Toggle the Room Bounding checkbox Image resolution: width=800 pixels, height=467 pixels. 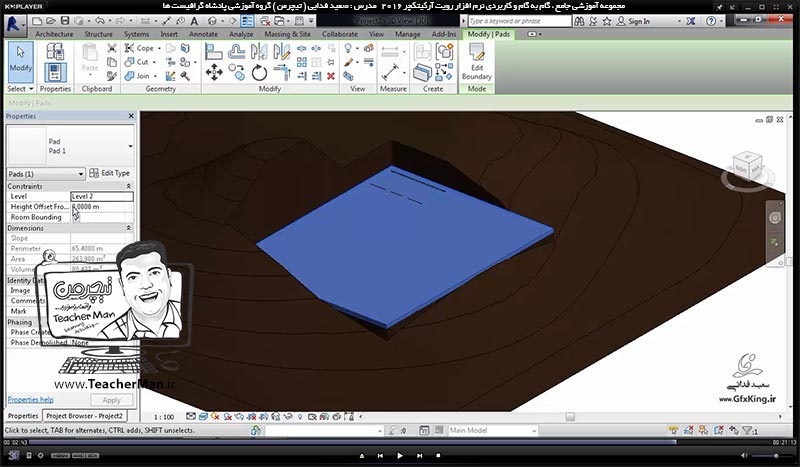pyautogui.click(x=76, y=217)
